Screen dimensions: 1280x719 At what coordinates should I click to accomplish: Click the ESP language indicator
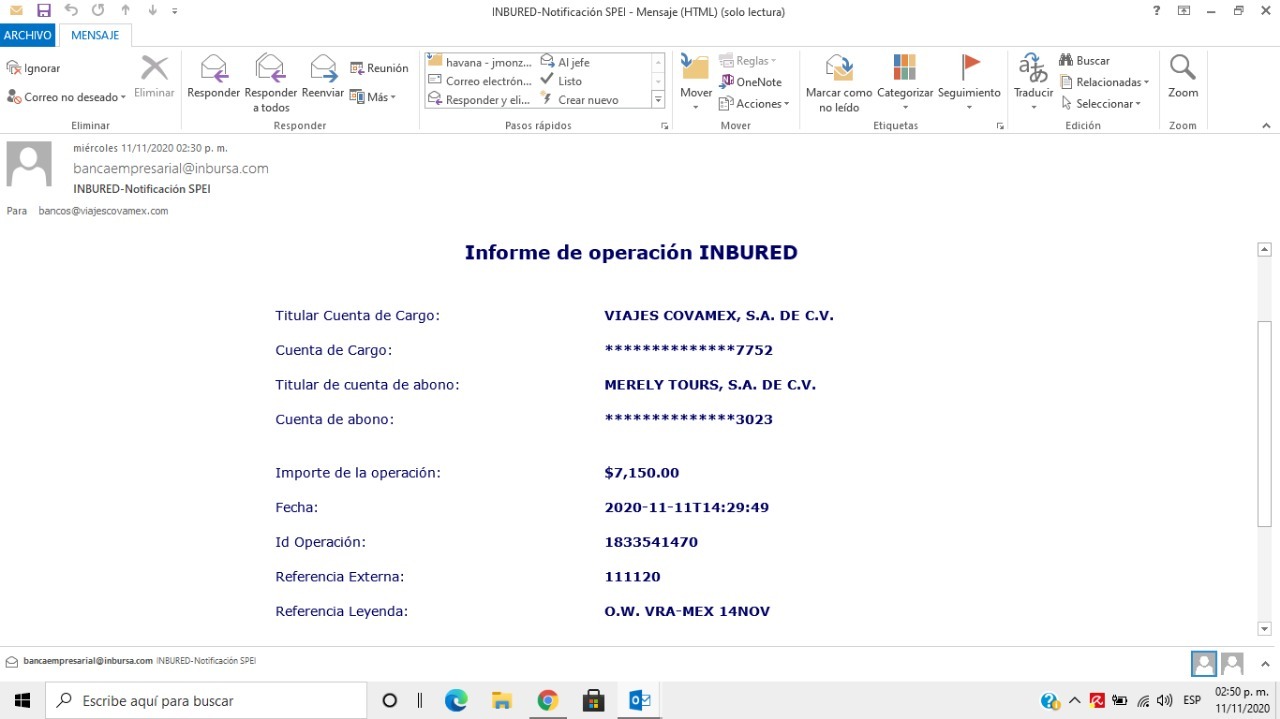[x=1192, y=701]
